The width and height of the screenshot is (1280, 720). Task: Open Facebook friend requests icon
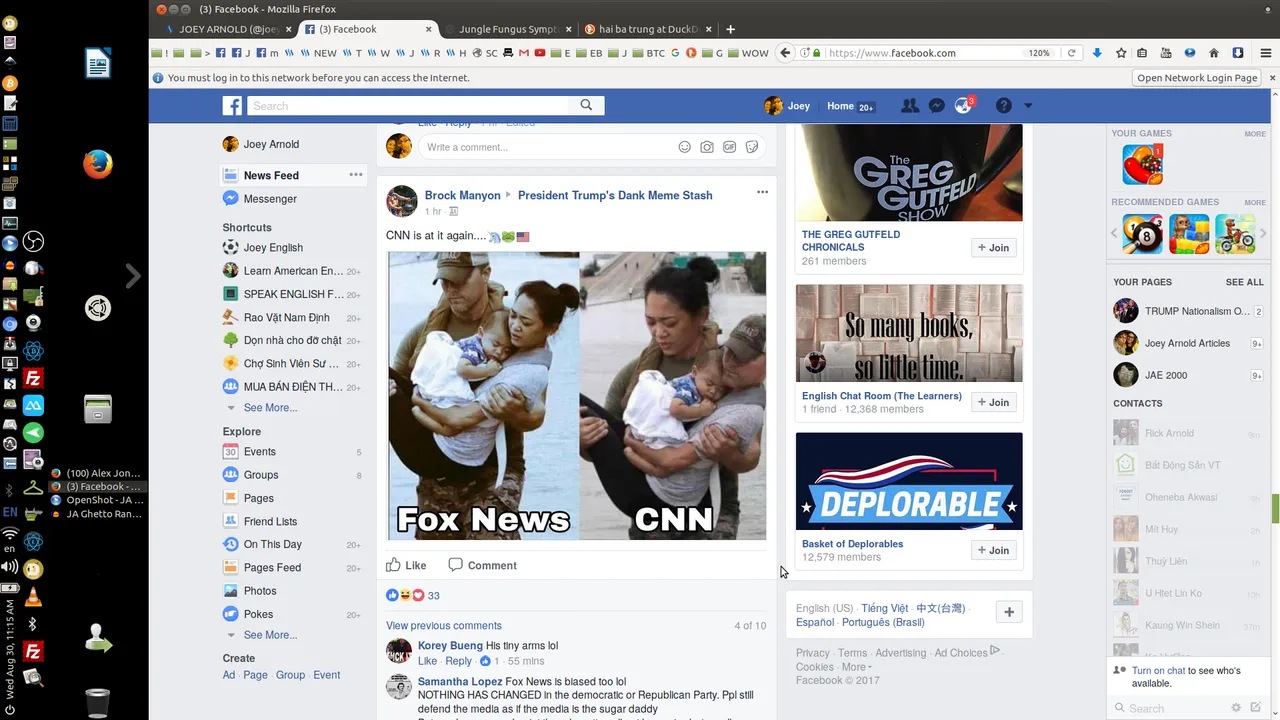pos(910,106)
